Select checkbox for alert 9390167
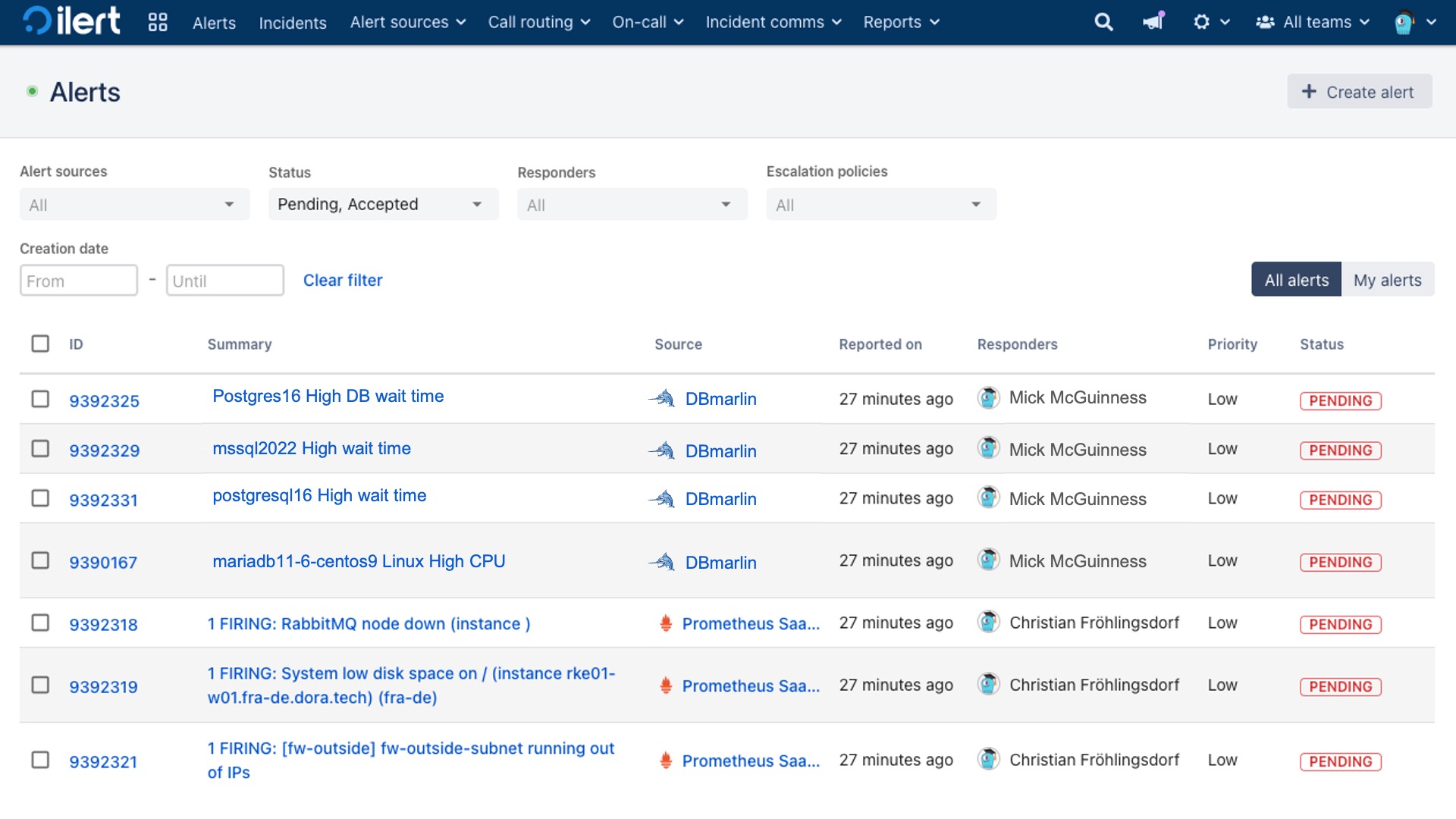The height and width of the screenshot is (819, 1456). point(40,560)
